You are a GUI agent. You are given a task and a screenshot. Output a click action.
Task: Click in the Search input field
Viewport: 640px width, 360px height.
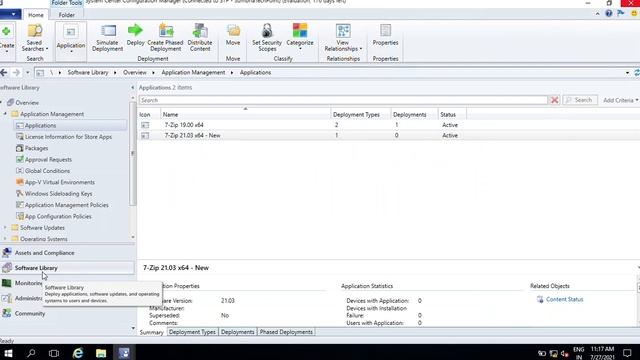coord(343,100)
